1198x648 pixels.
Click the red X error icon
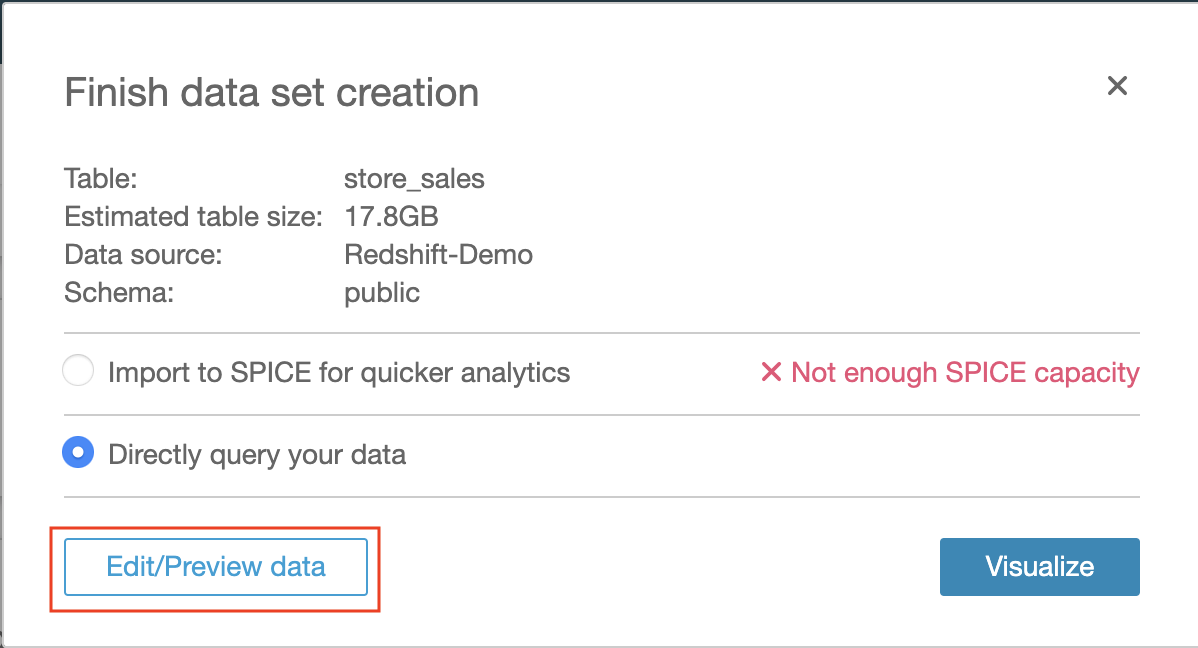770,373
